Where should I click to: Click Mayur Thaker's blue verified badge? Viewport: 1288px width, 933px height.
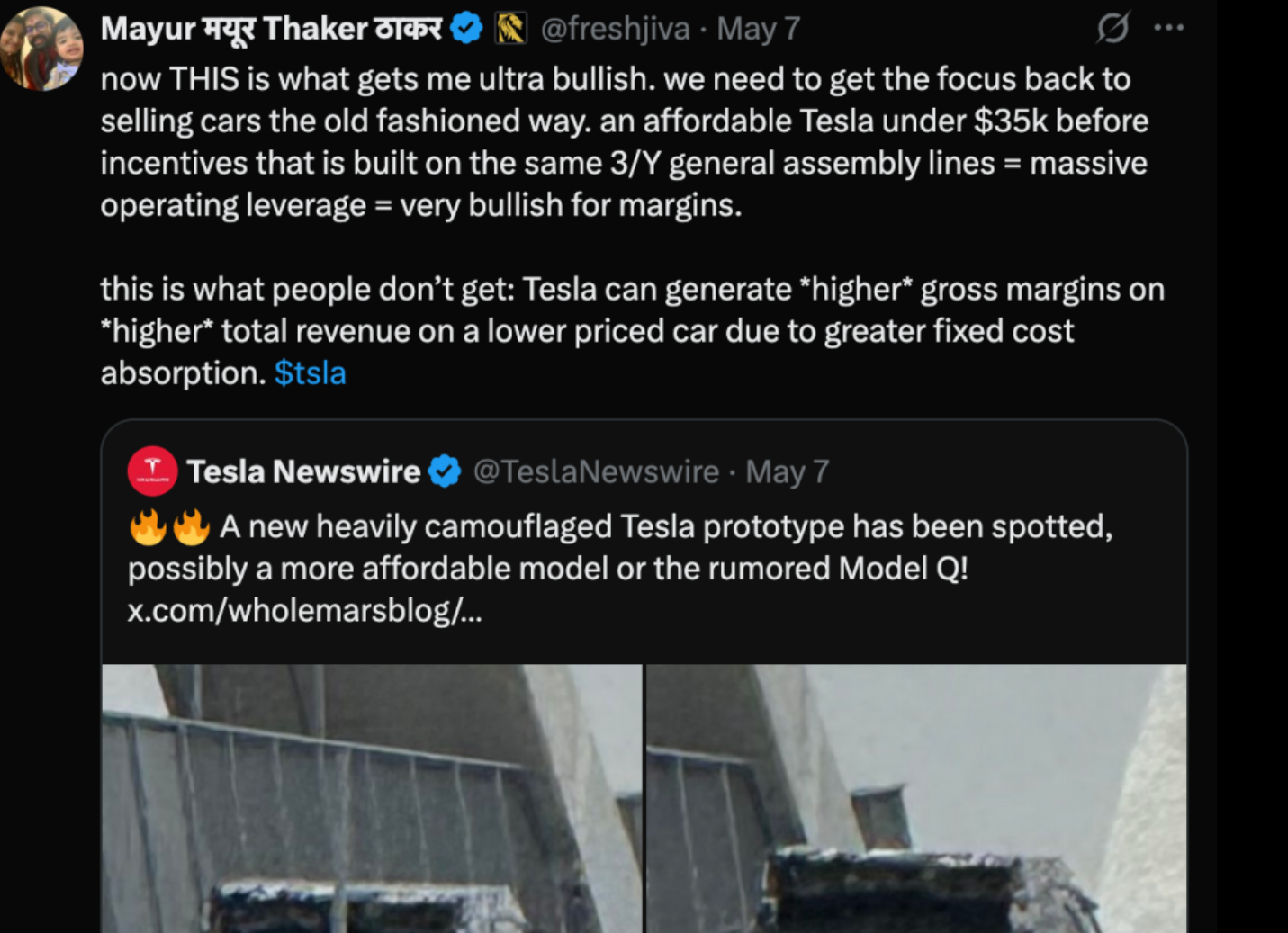(466, 29)
